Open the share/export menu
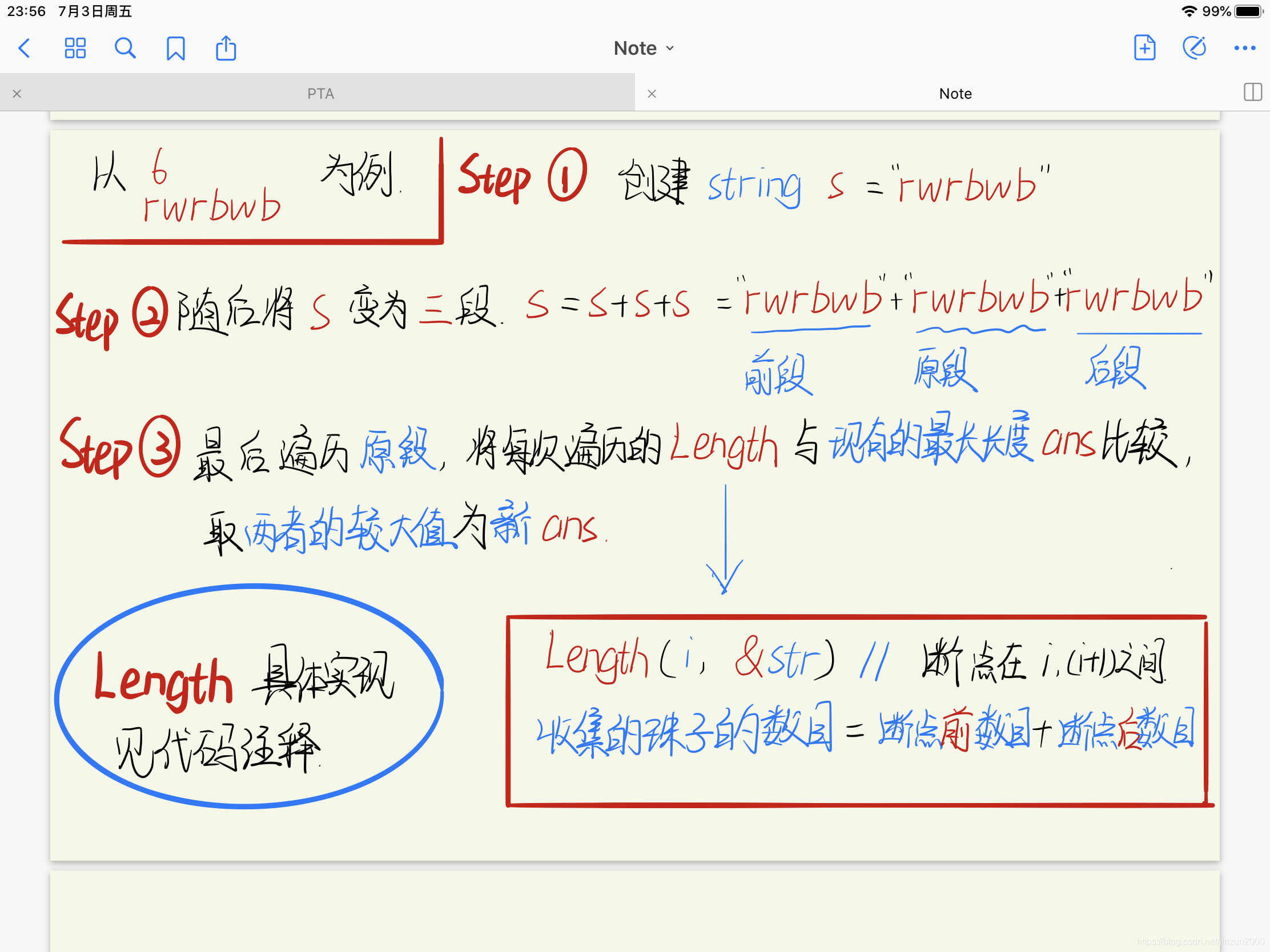Screen dimensions: 1270x952 click(x=226, y=48)
